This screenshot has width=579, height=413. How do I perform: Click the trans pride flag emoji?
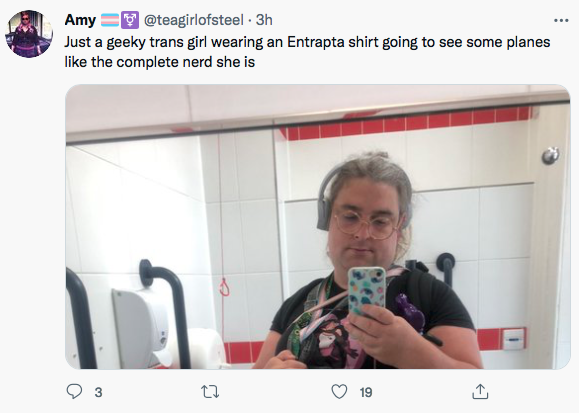pyautogui.click(x=110, y=20)
